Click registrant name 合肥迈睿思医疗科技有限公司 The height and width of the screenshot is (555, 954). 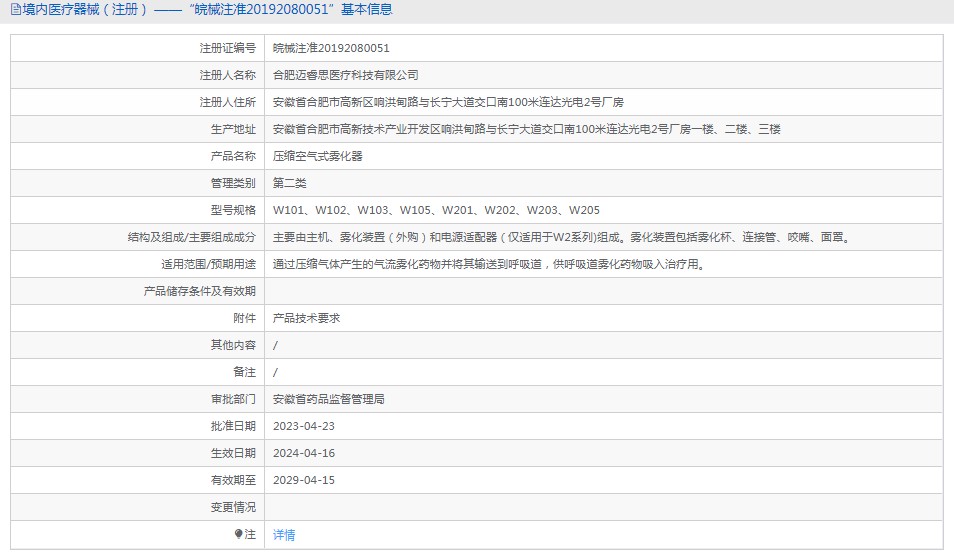point(346,75)
